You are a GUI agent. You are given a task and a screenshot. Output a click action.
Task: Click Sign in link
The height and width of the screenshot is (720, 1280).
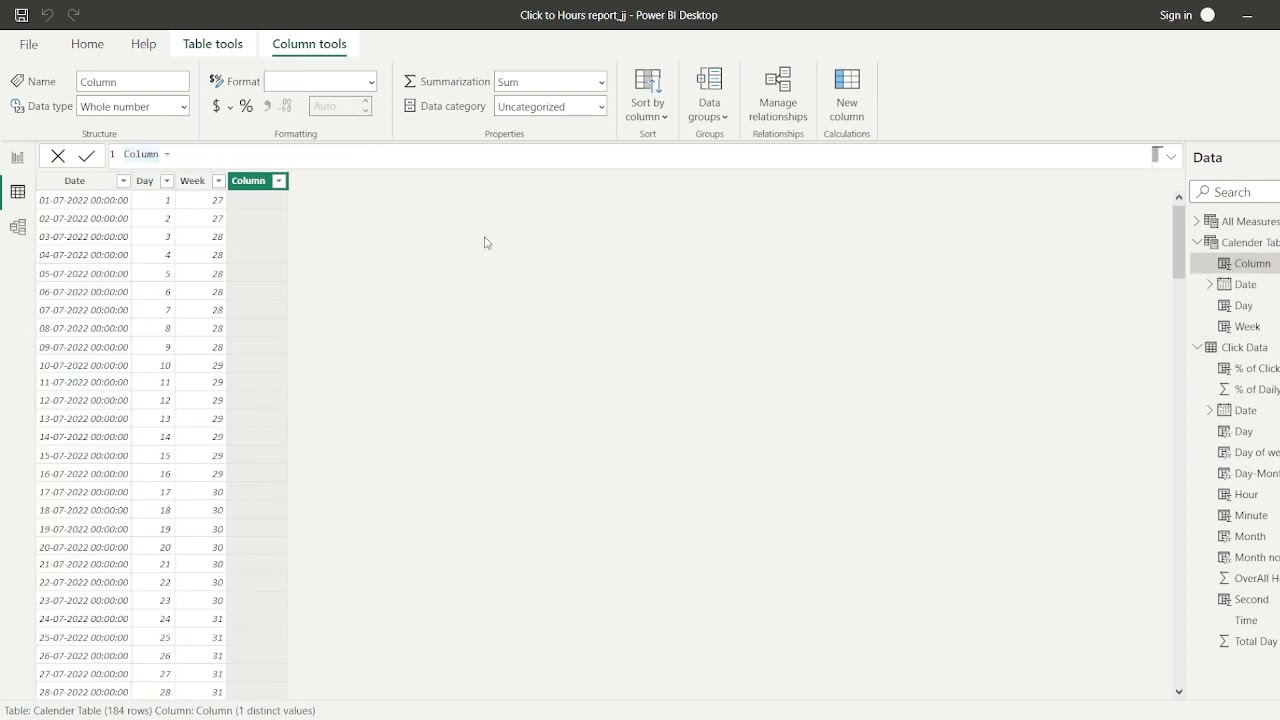[x=1176, y=15]
